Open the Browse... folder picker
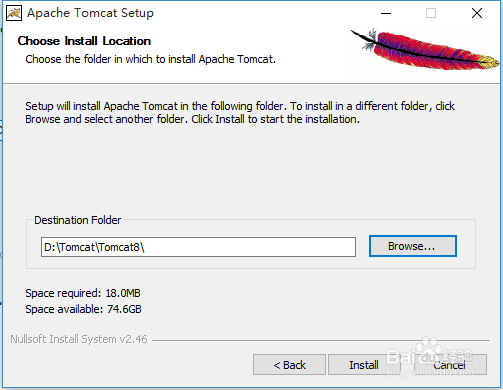 [413, 246]
